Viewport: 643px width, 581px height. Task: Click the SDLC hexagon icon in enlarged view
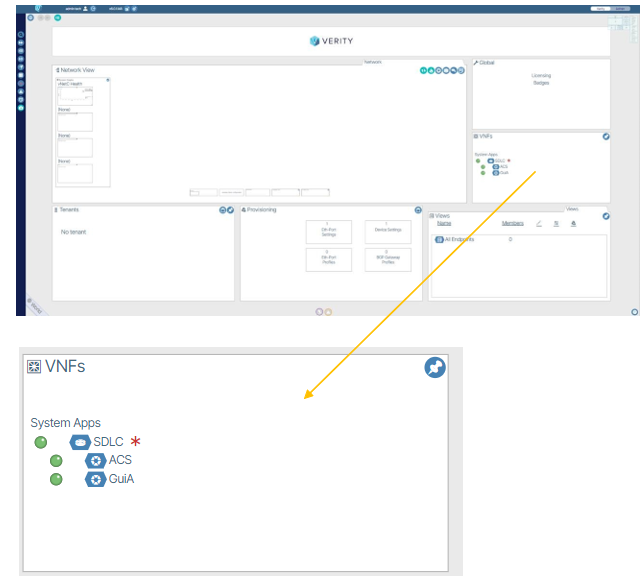click(80, 442)
